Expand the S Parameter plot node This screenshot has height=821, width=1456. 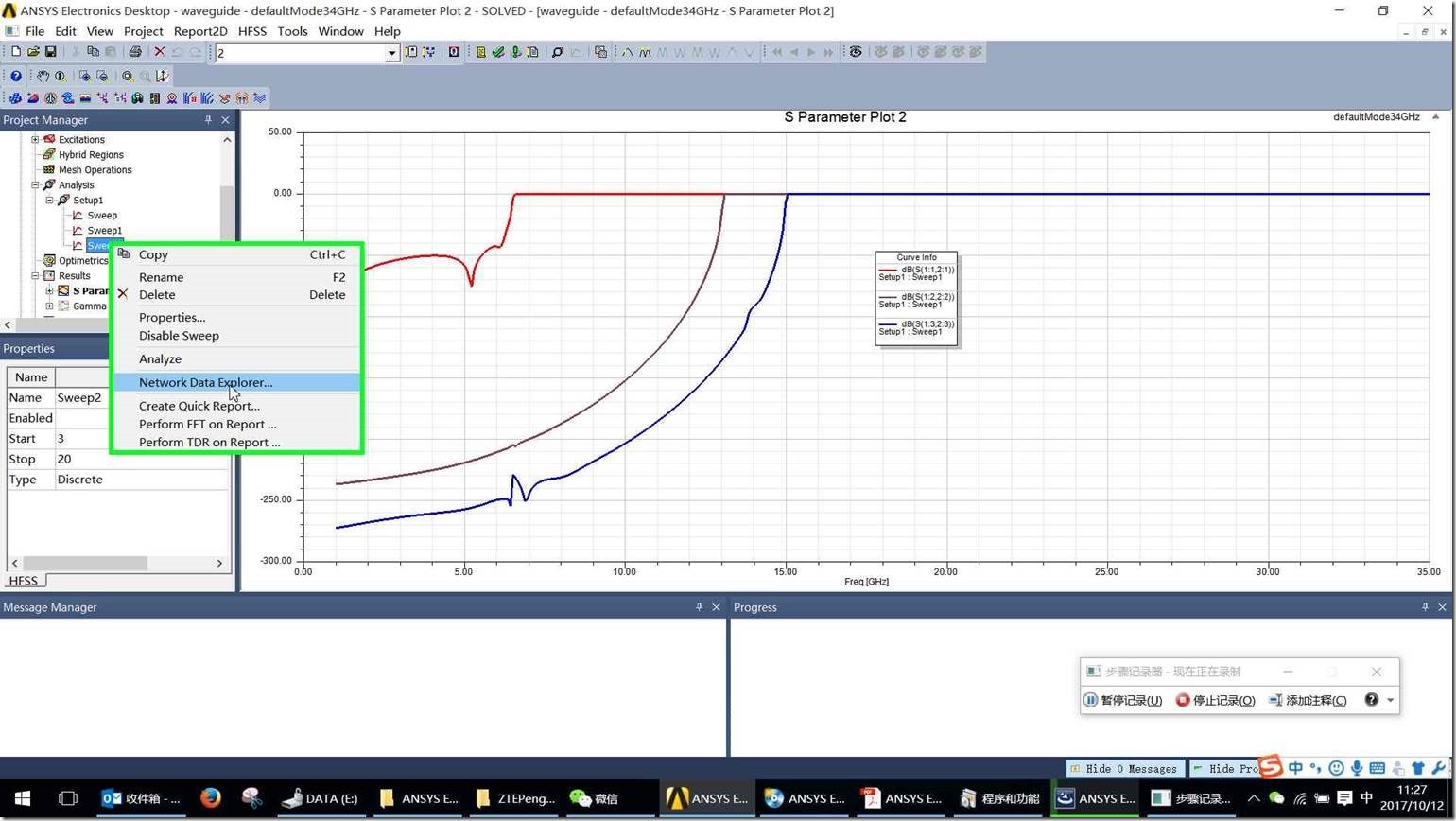coord(50,290)
